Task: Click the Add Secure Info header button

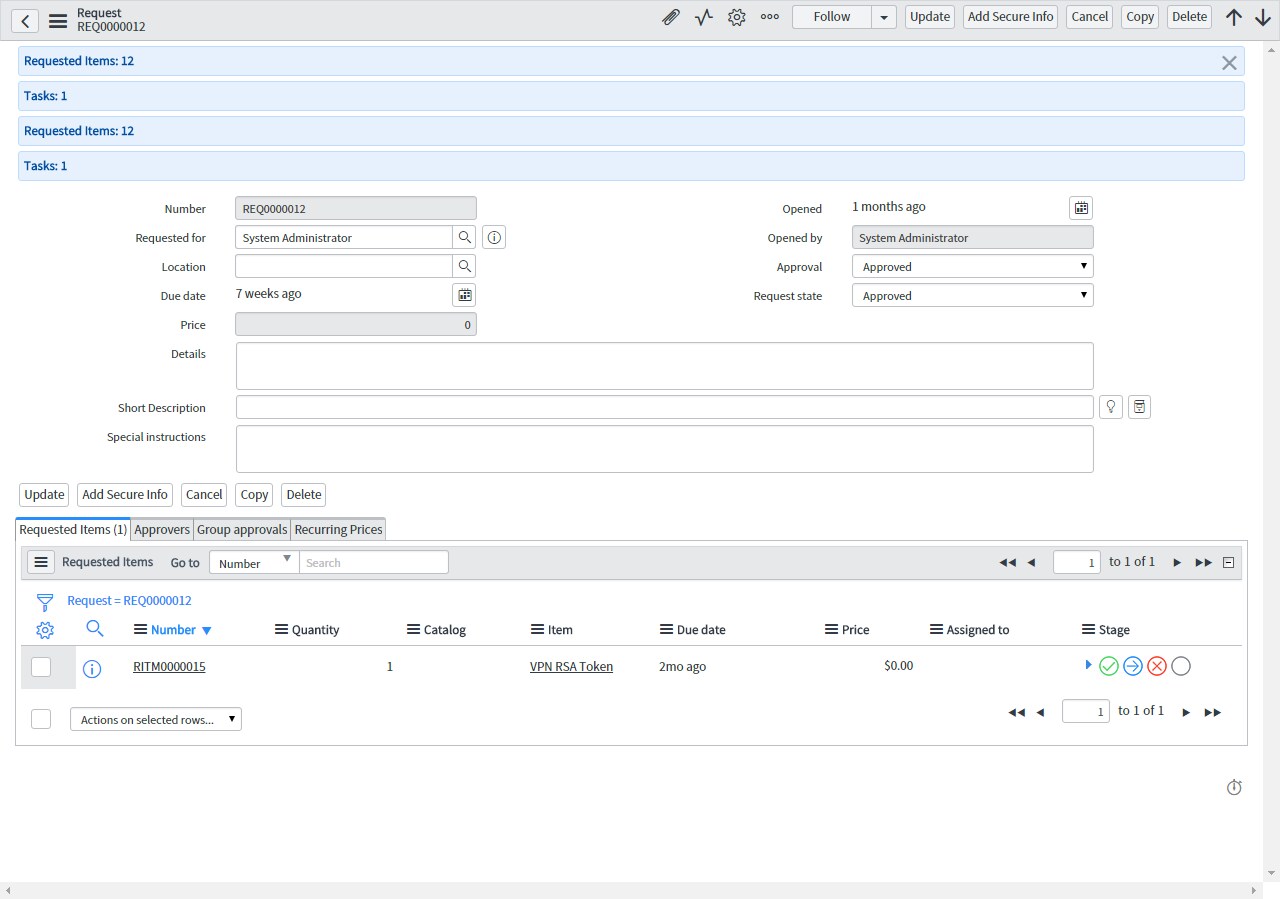Action: (1010, 17)
